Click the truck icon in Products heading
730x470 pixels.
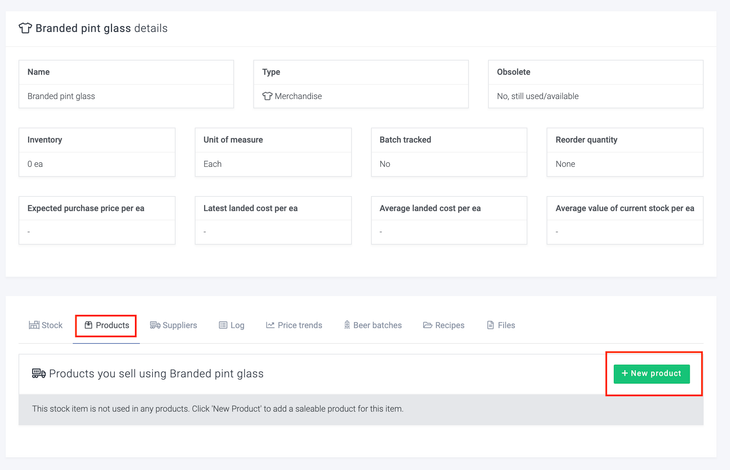click(39, 374)
